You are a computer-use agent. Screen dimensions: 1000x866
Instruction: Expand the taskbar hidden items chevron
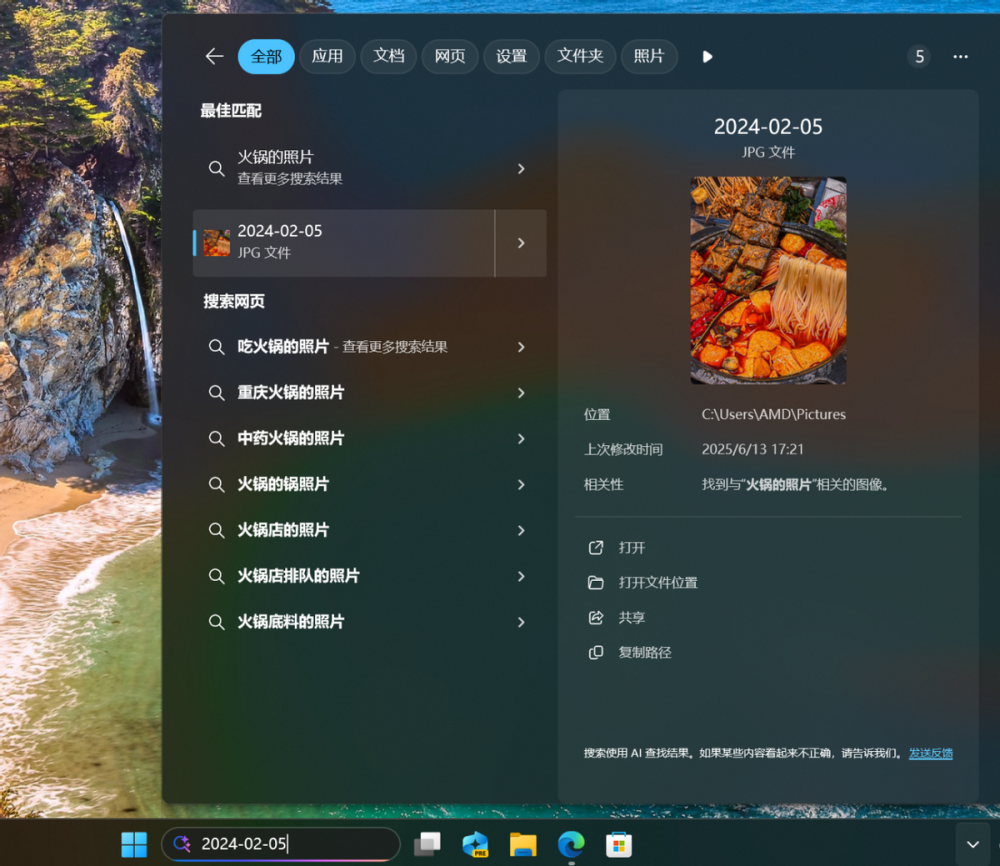(x=973, y=844)
